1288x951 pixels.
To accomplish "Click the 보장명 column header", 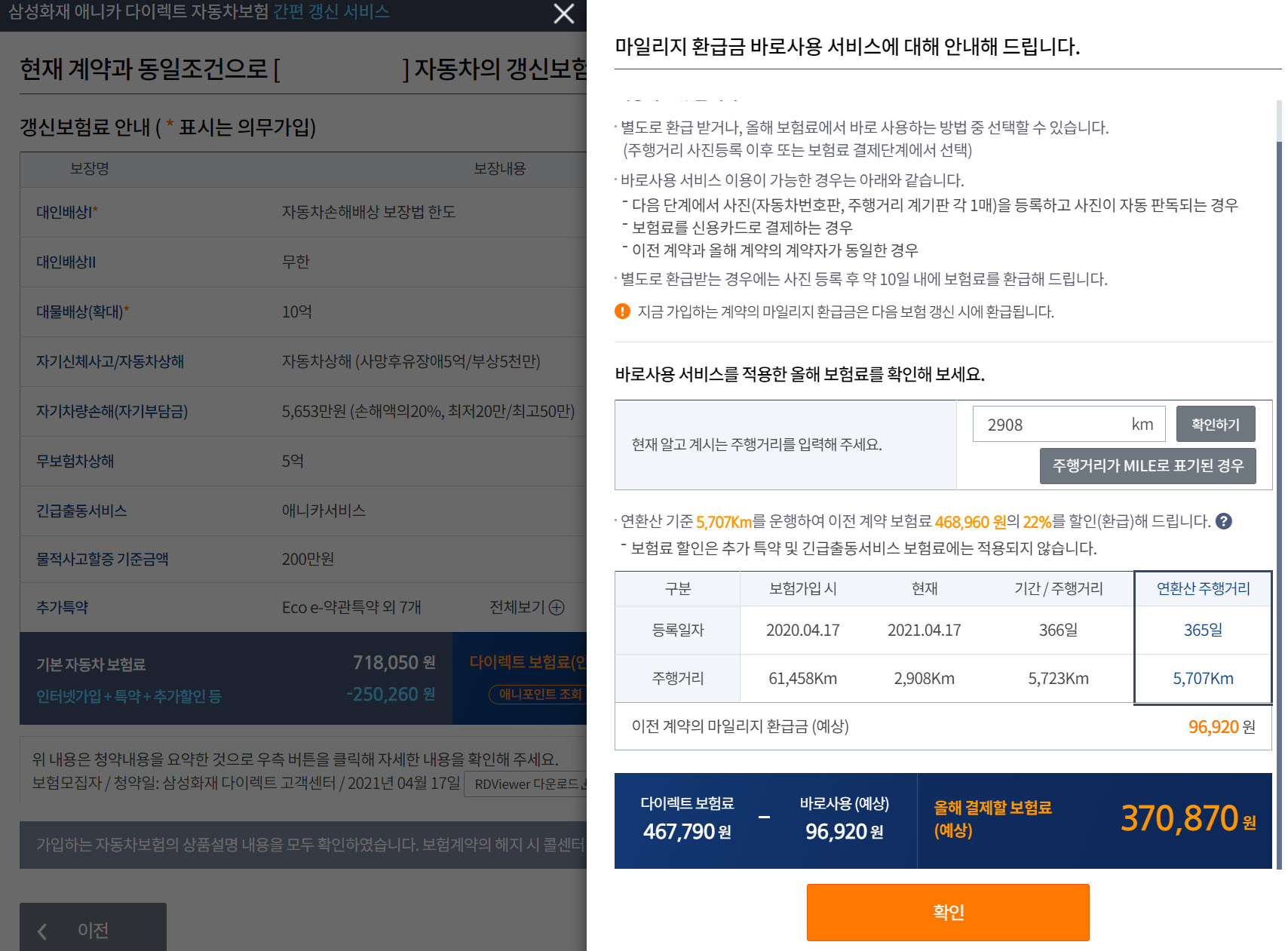I will (90, 168).
